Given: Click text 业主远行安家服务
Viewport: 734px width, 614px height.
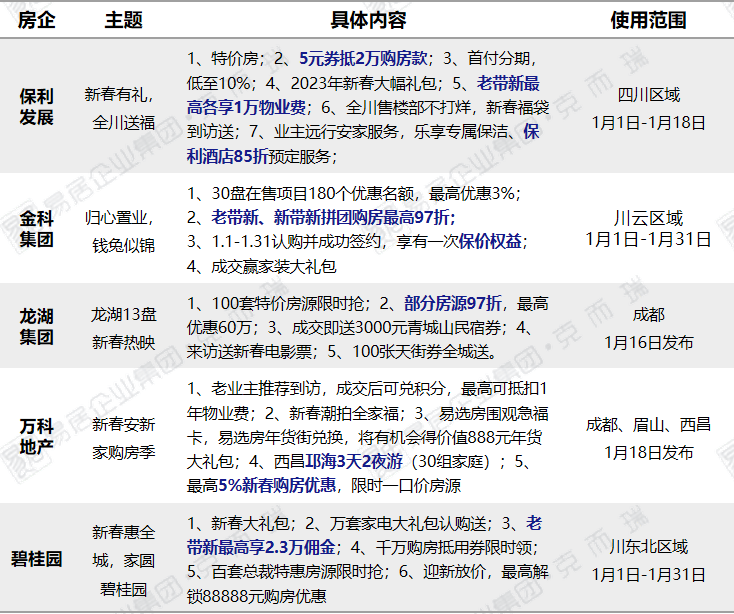Looking at the screenshot, I should coord(336,132).
